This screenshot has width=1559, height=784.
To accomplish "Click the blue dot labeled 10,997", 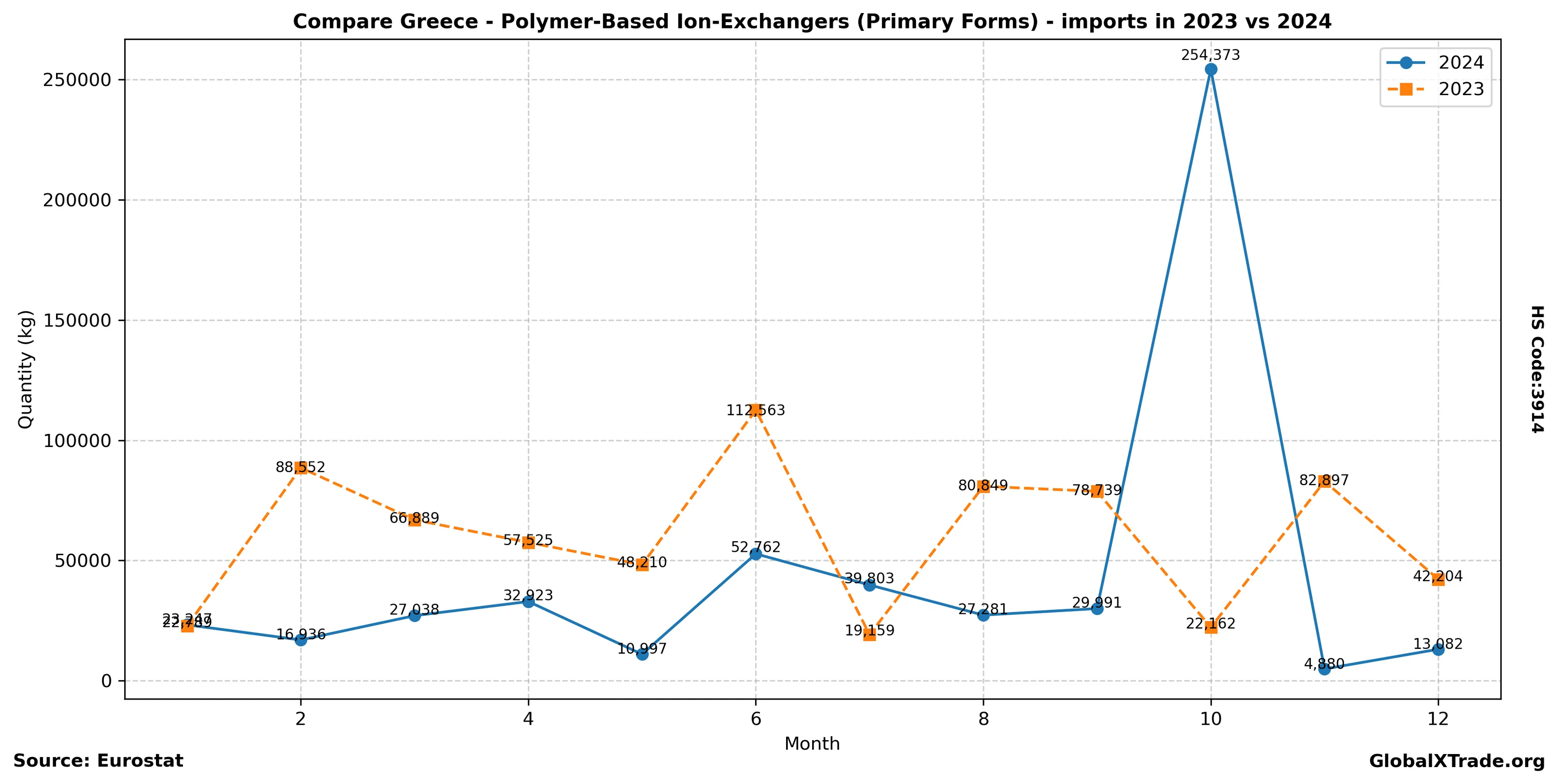I will [x=642, y=654].
